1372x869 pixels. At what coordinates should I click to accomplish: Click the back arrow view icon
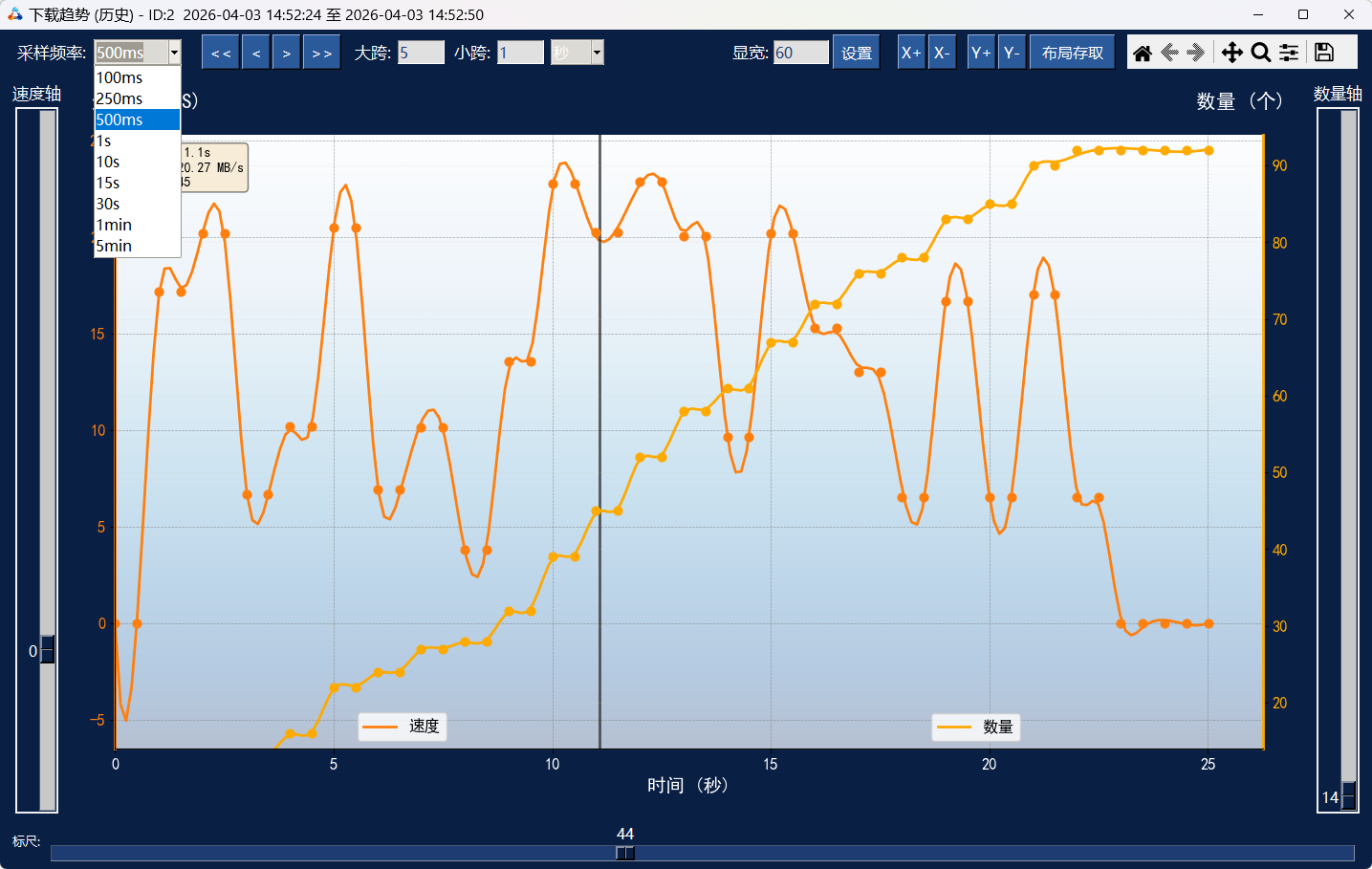[x=1169, y=53]
